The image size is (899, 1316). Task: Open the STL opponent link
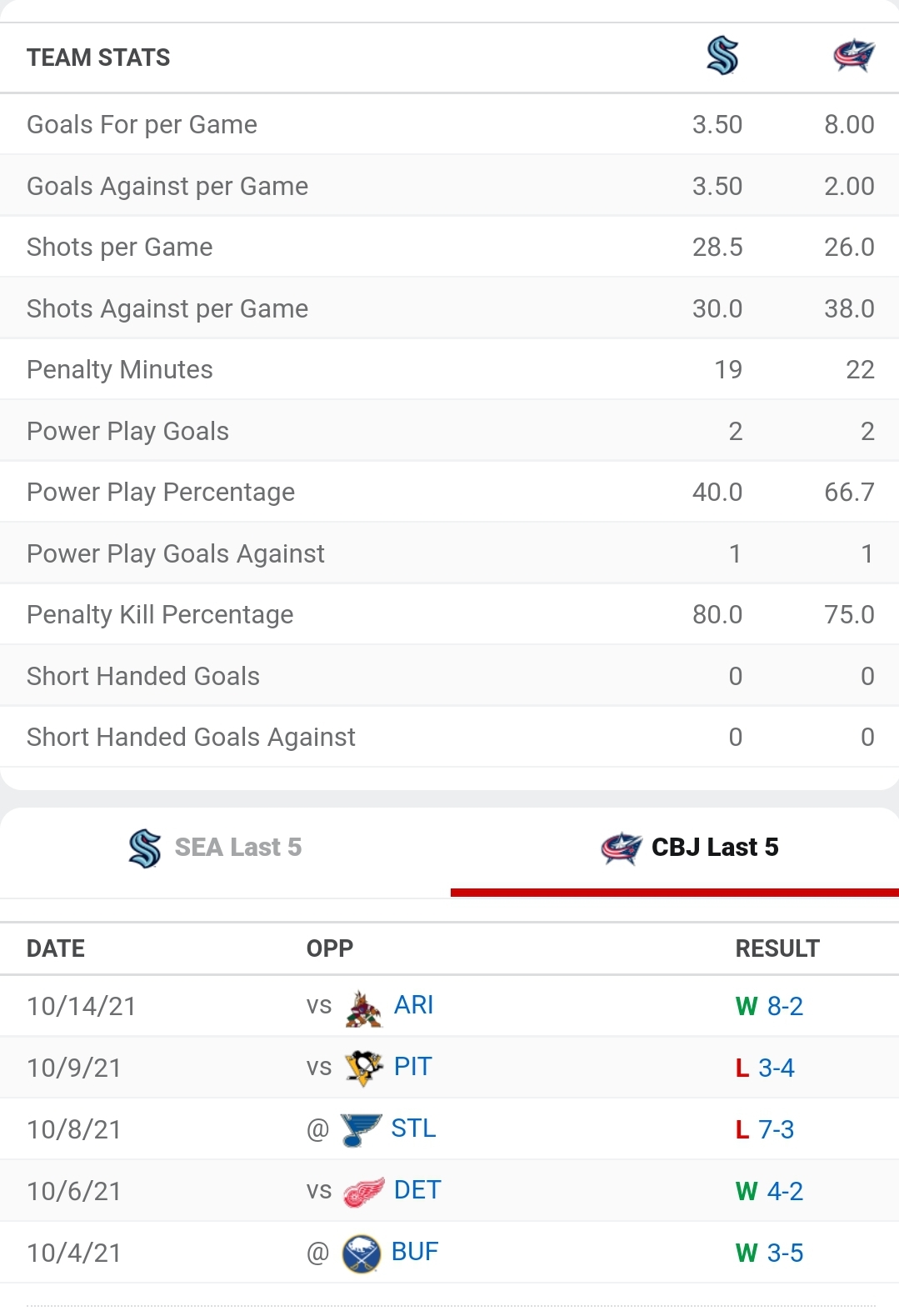tap(413, 1128)
